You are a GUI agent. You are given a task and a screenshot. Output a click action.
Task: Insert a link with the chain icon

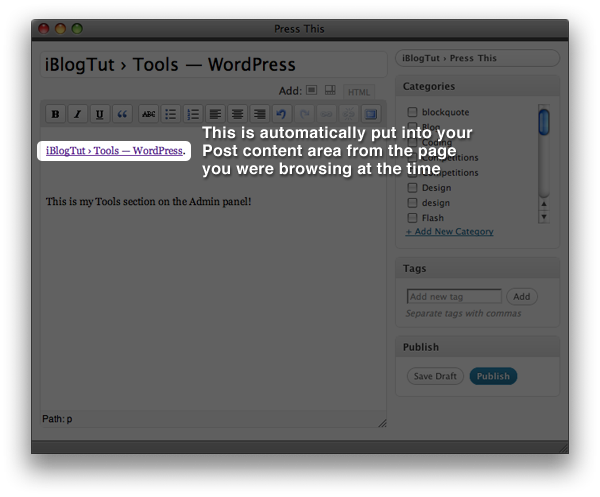pos(326,114)
